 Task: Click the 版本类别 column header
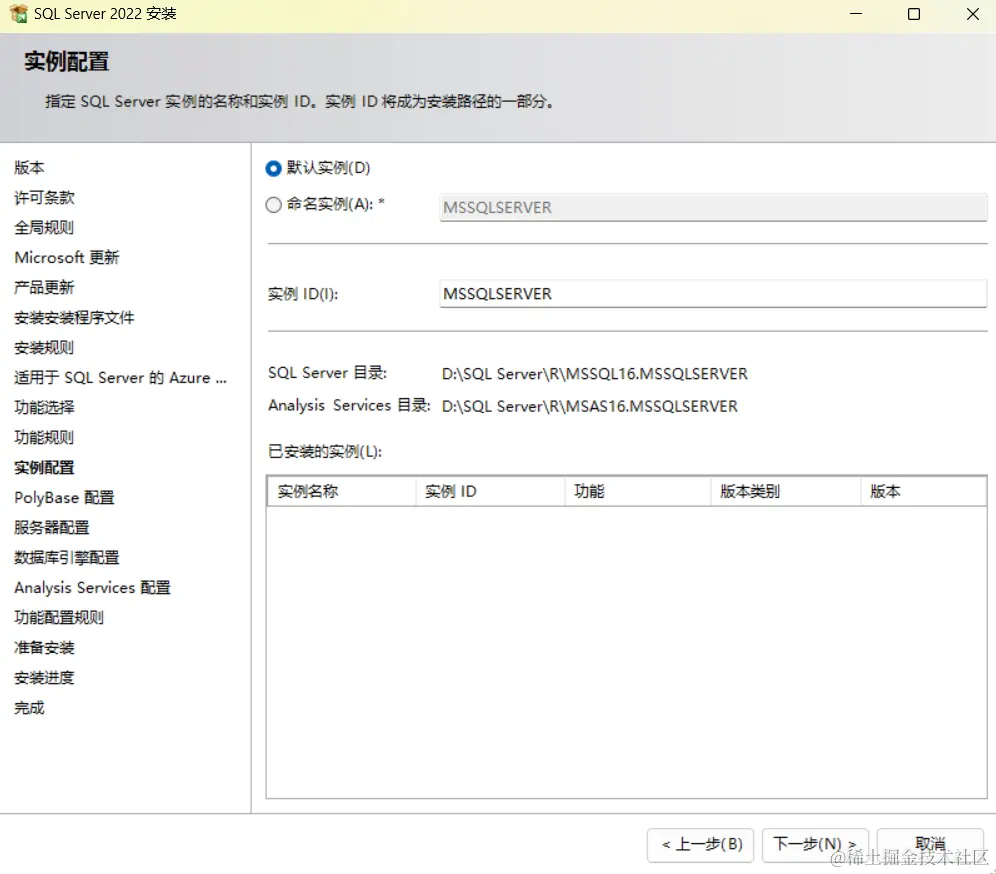(749, 491)
